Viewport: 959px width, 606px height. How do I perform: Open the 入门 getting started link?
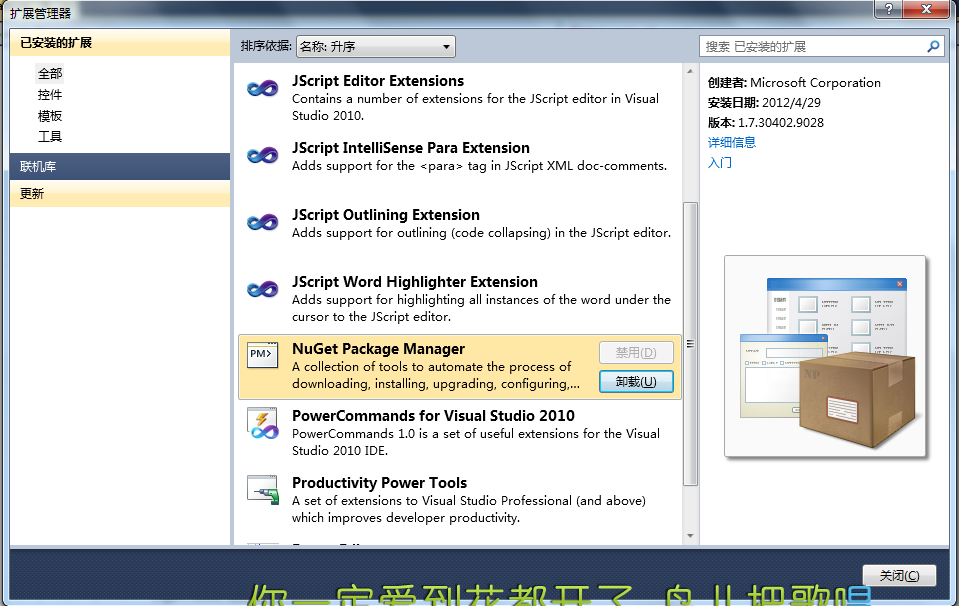tap(720, 163)
